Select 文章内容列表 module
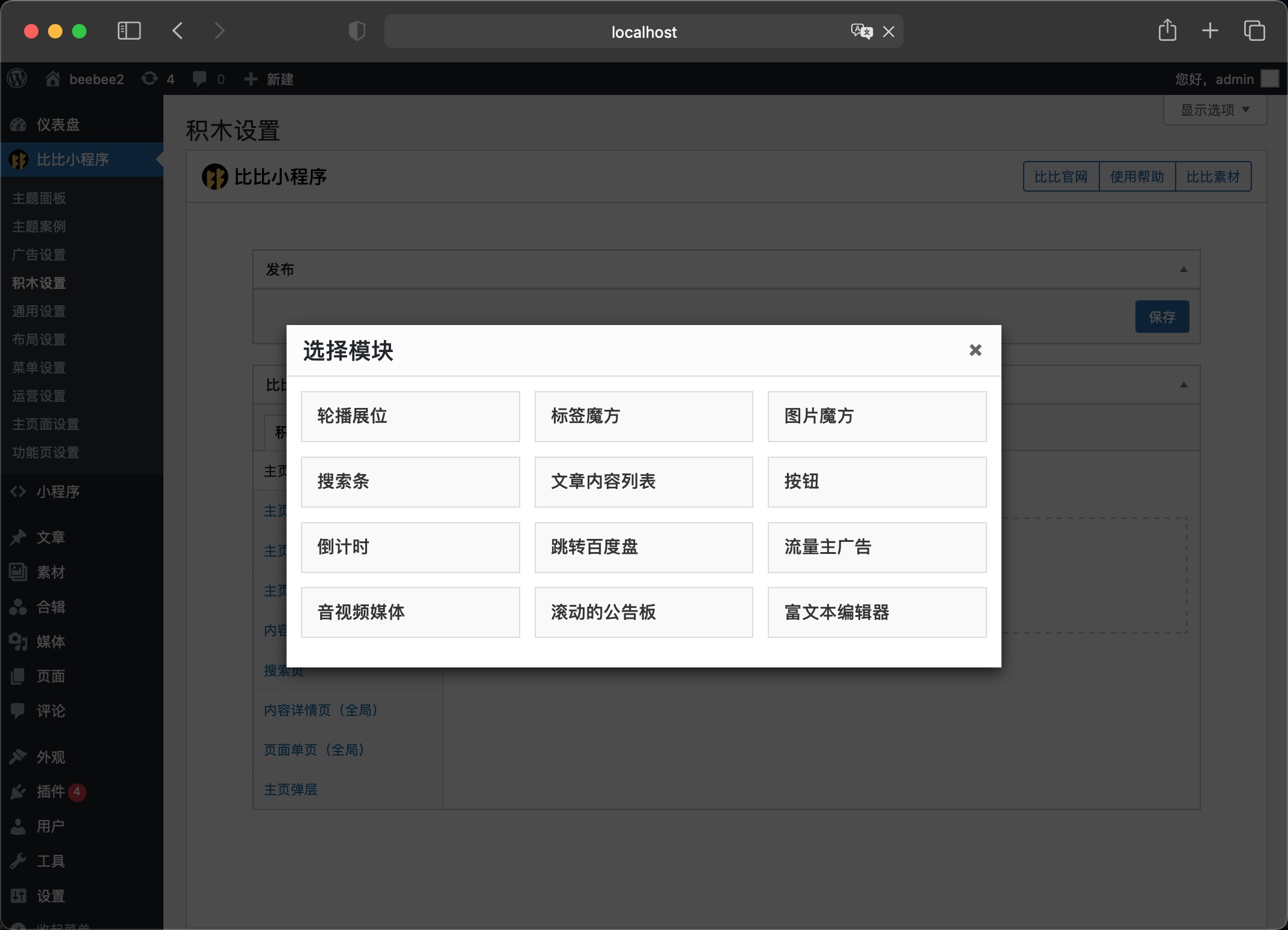The width and height of the screenshot is (1288, 930). 643,482
